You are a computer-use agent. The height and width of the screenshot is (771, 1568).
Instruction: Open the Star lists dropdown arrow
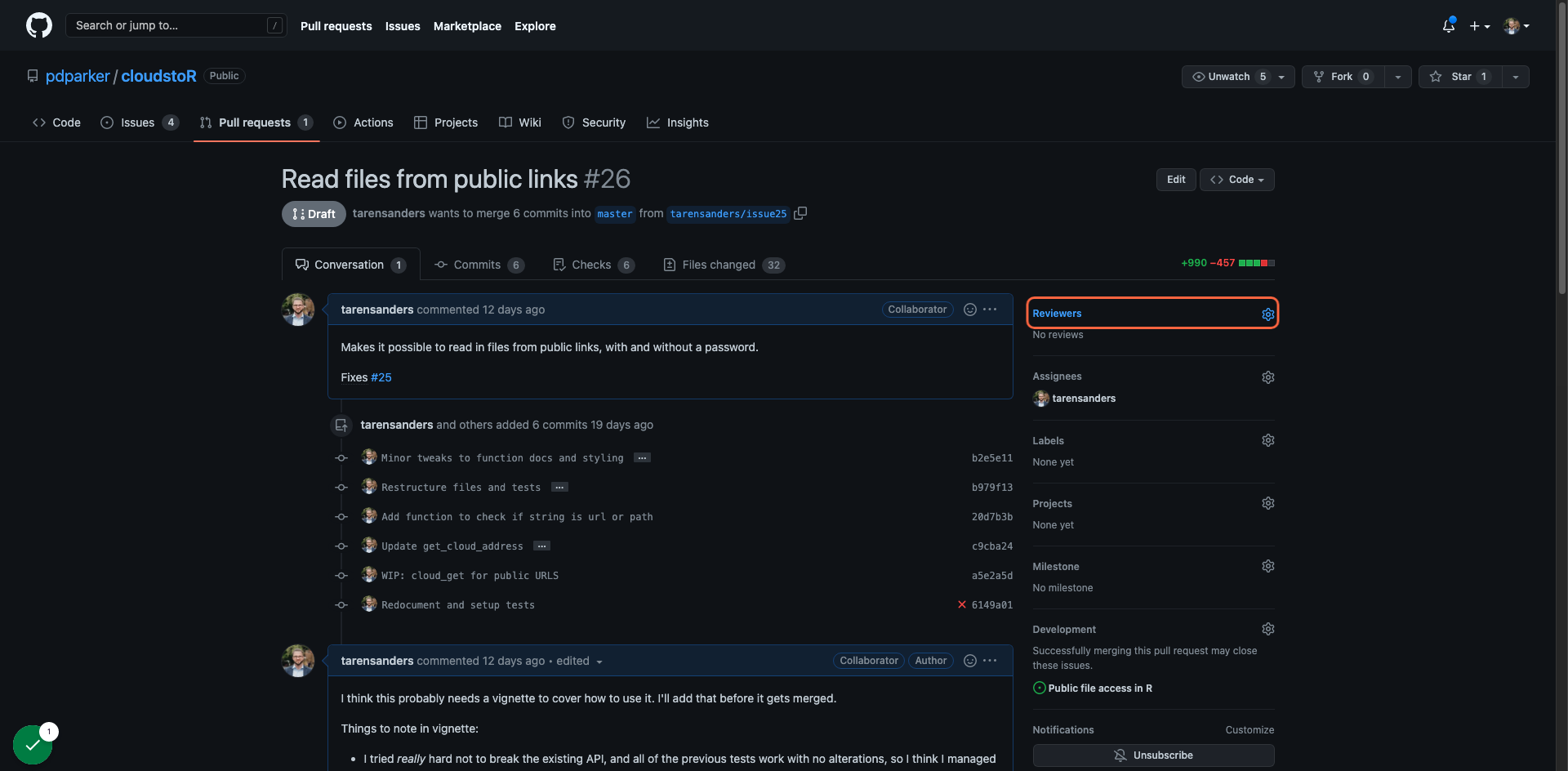pyautogui.click(x=1516, y=77)
